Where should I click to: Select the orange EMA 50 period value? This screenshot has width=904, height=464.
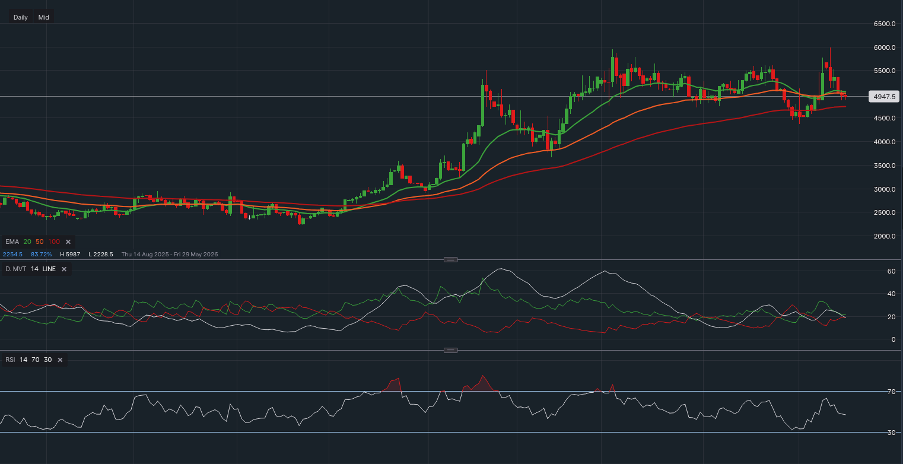tap(40, 242)
